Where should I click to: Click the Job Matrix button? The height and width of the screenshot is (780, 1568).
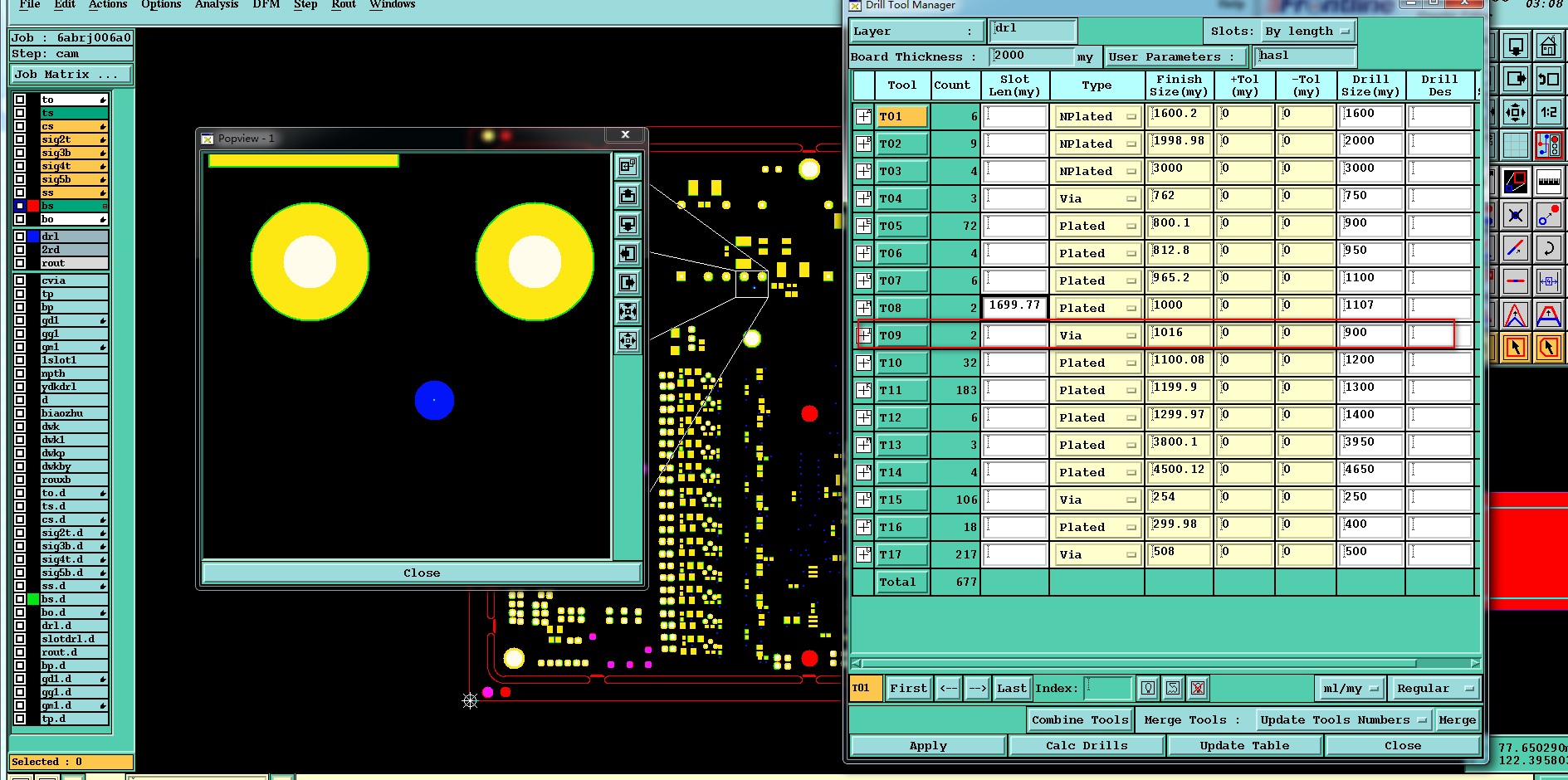(x=71, y=75)
